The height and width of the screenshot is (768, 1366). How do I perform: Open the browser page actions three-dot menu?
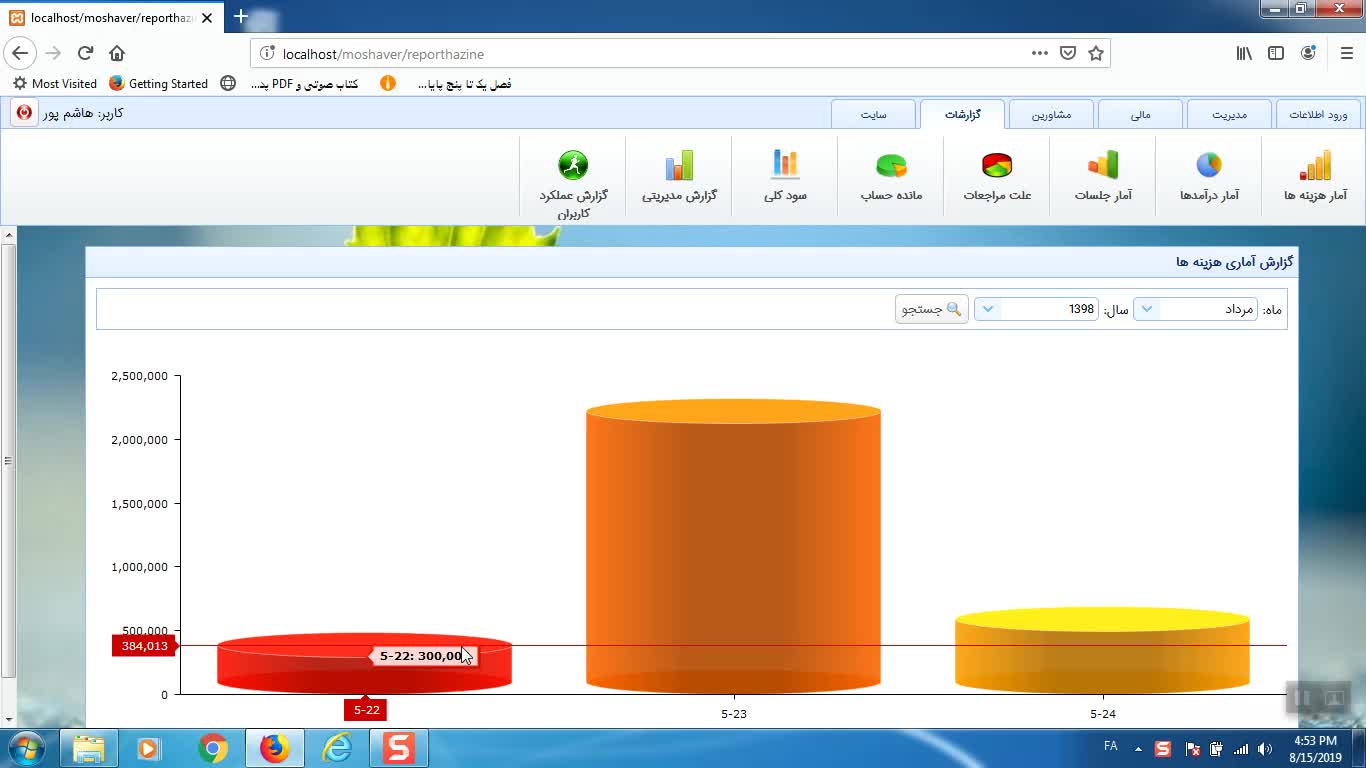[x=1039, y=54]
